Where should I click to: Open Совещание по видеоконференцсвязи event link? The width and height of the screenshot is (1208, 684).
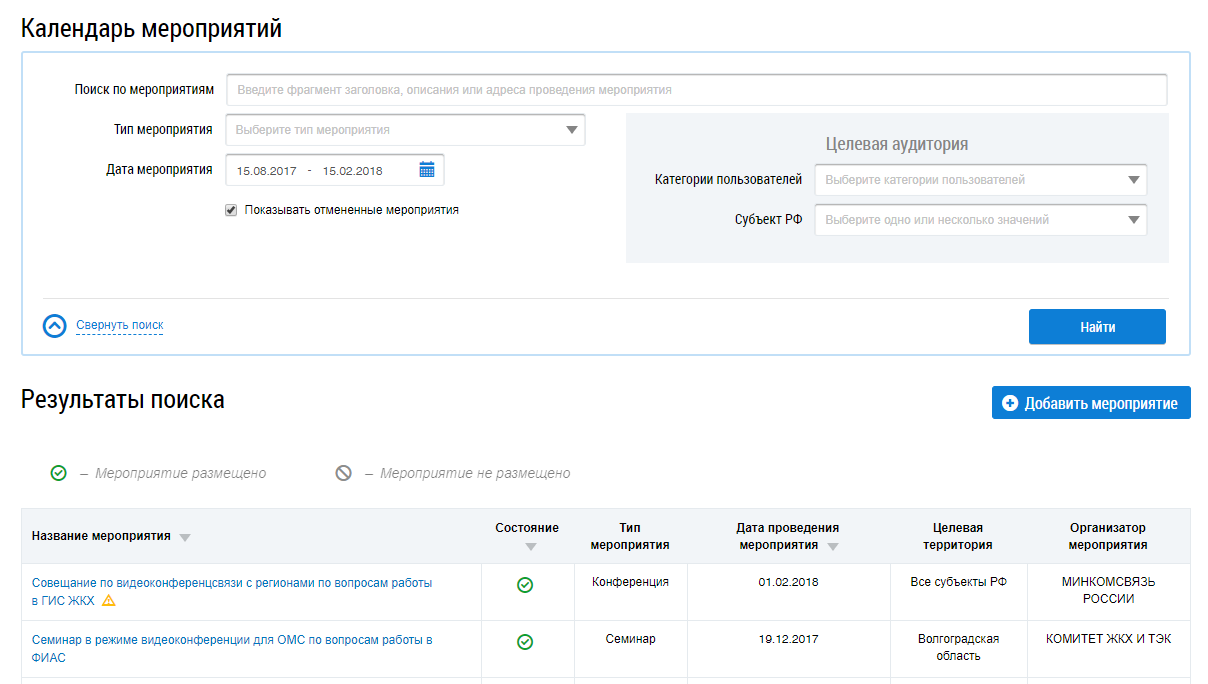(x=232, y=583)
